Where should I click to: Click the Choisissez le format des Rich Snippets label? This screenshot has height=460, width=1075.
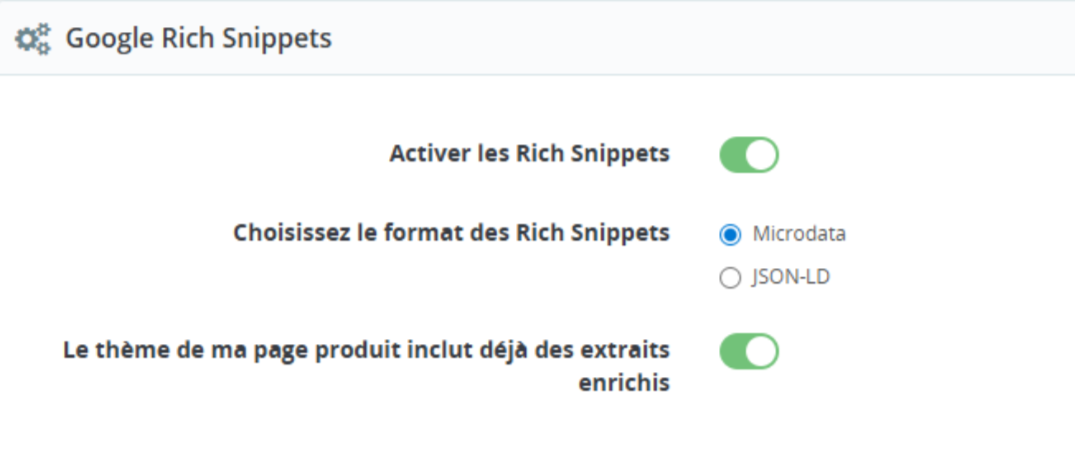click(x=451, y=233)
